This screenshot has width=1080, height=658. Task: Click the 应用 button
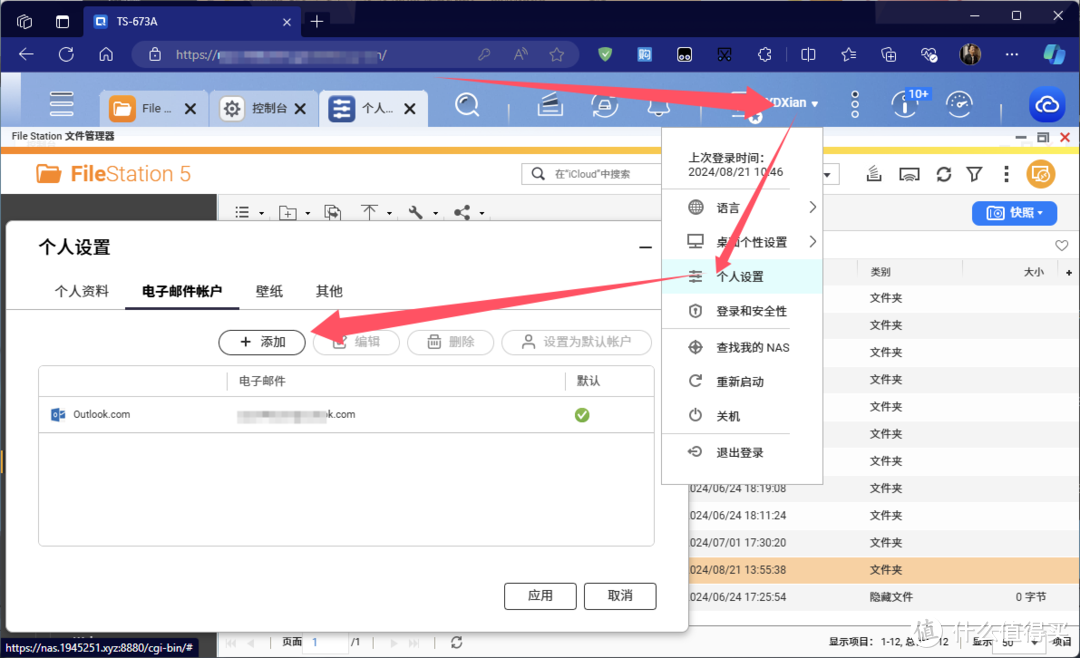tap(540, 596)
